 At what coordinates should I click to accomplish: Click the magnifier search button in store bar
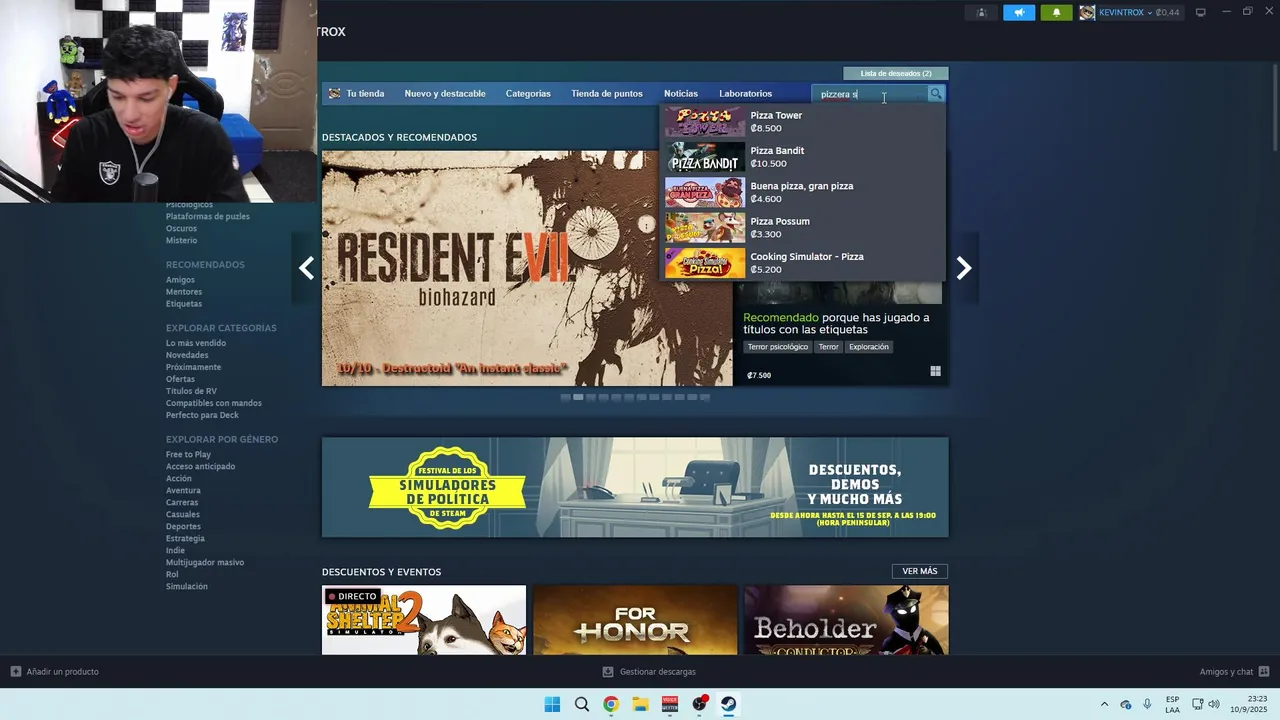(x=936, y=94)
